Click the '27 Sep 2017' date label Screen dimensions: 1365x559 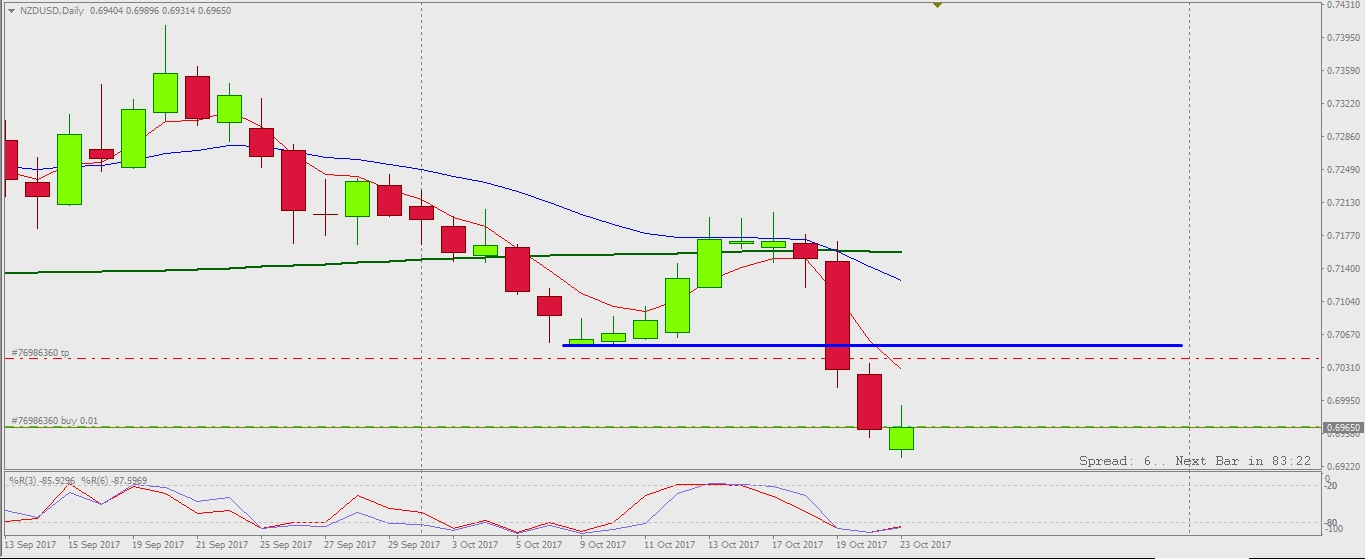[x=350, y=545]
